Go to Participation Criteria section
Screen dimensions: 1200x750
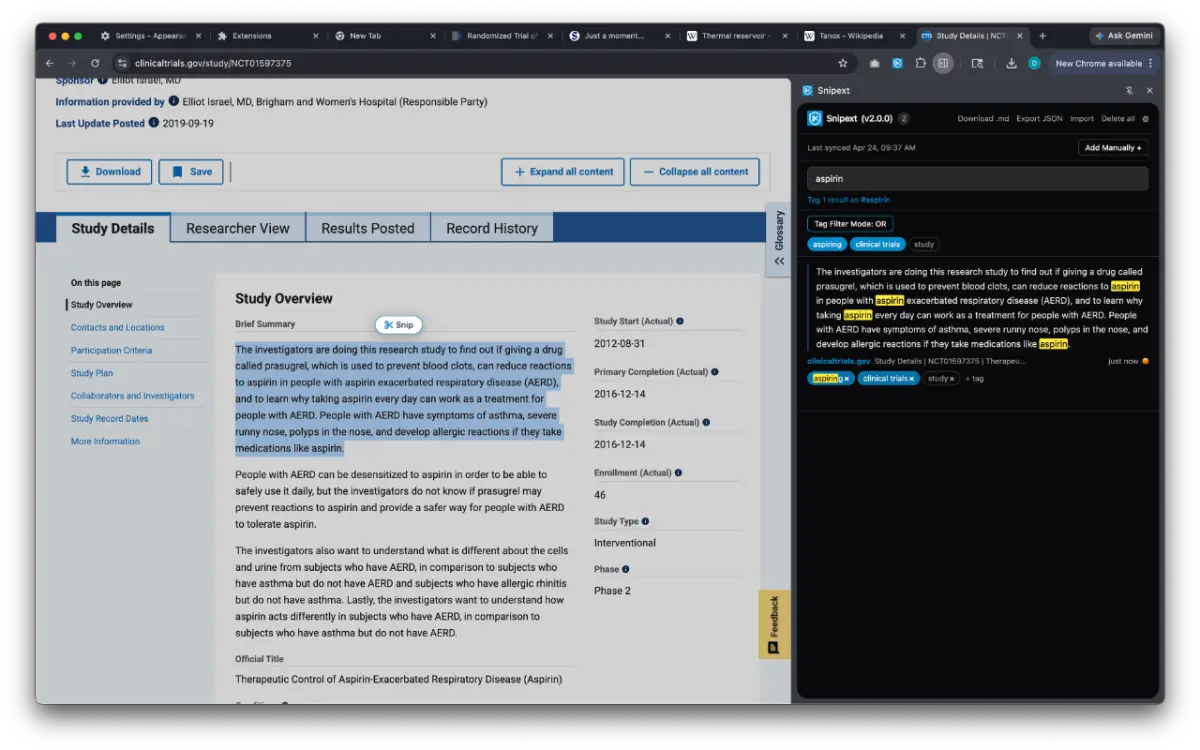click(x=111, y=350)
